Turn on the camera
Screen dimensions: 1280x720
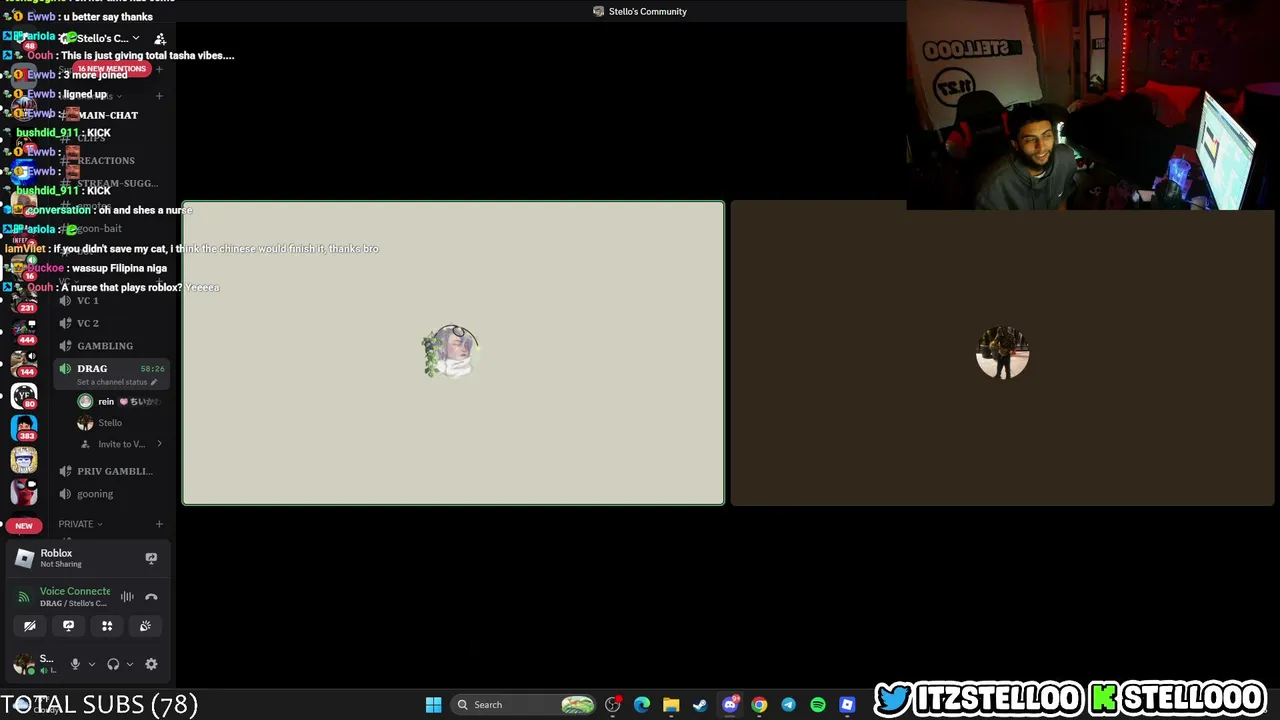[x=30, y=626]
